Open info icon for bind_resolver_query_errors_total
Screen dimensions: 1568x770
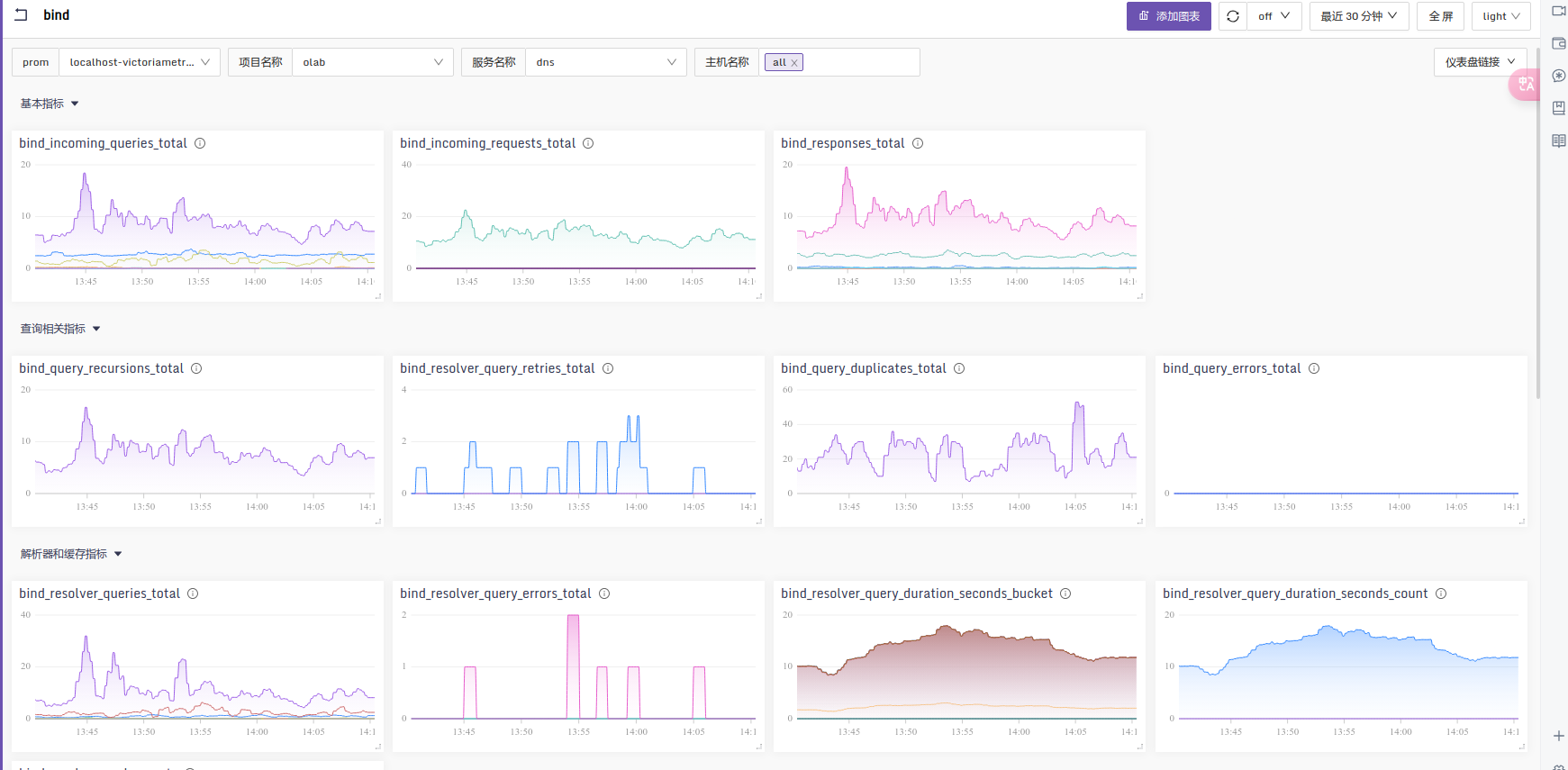pyautogui.click(x=604, y=593)
